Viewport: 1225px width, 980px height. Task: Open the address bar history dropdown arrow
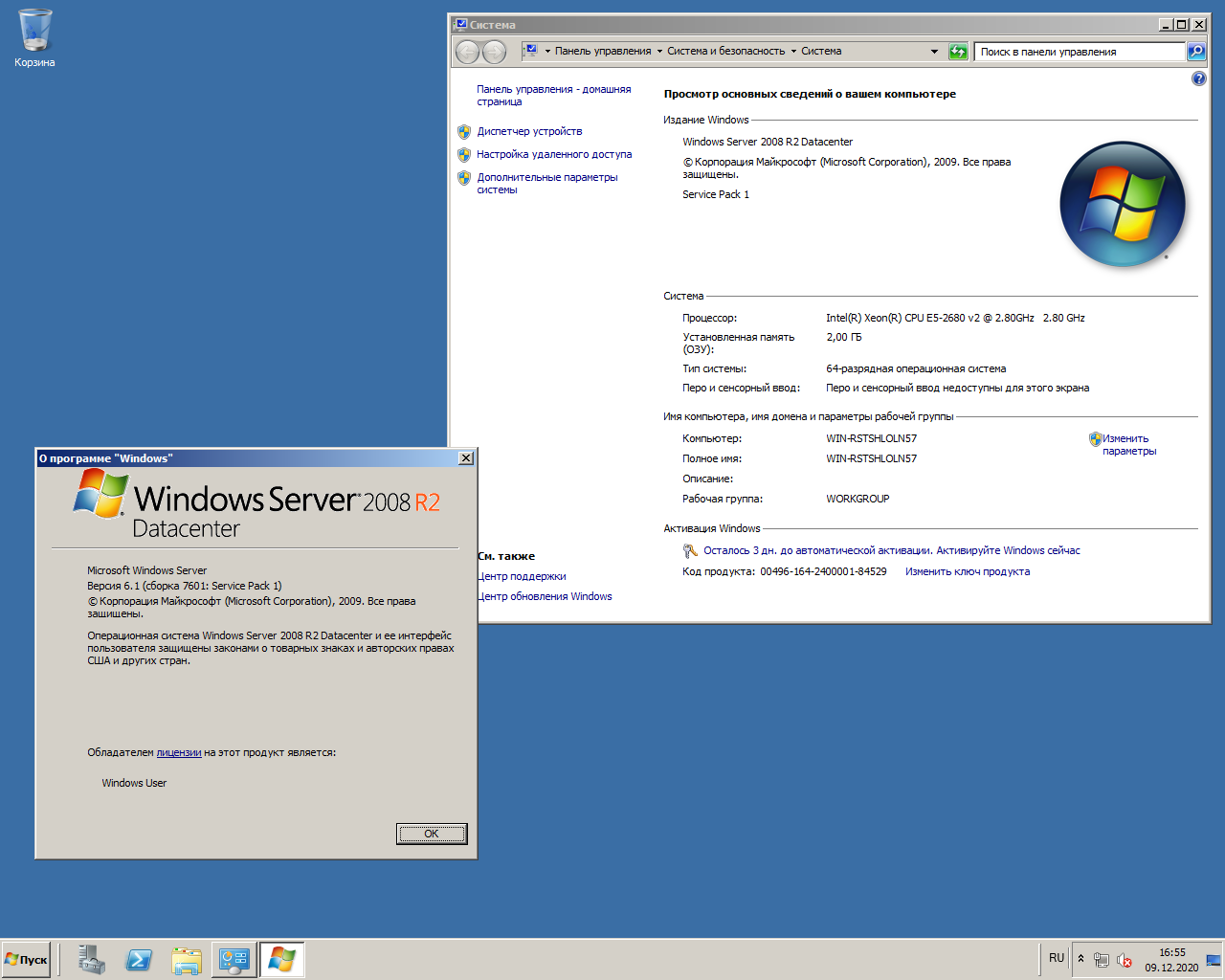935,51
